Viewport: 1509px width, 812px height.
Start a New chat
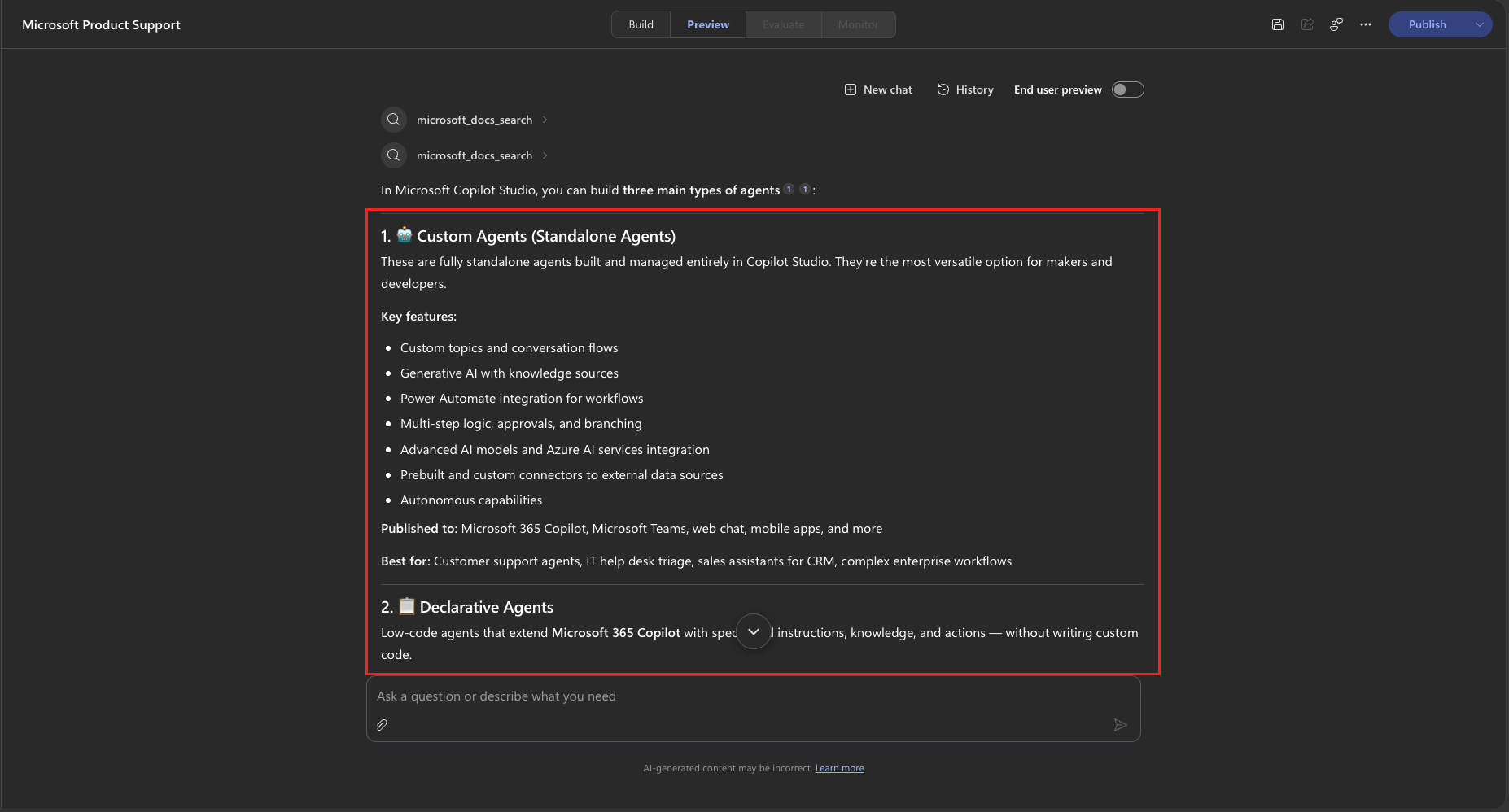[x=878, y=89]
